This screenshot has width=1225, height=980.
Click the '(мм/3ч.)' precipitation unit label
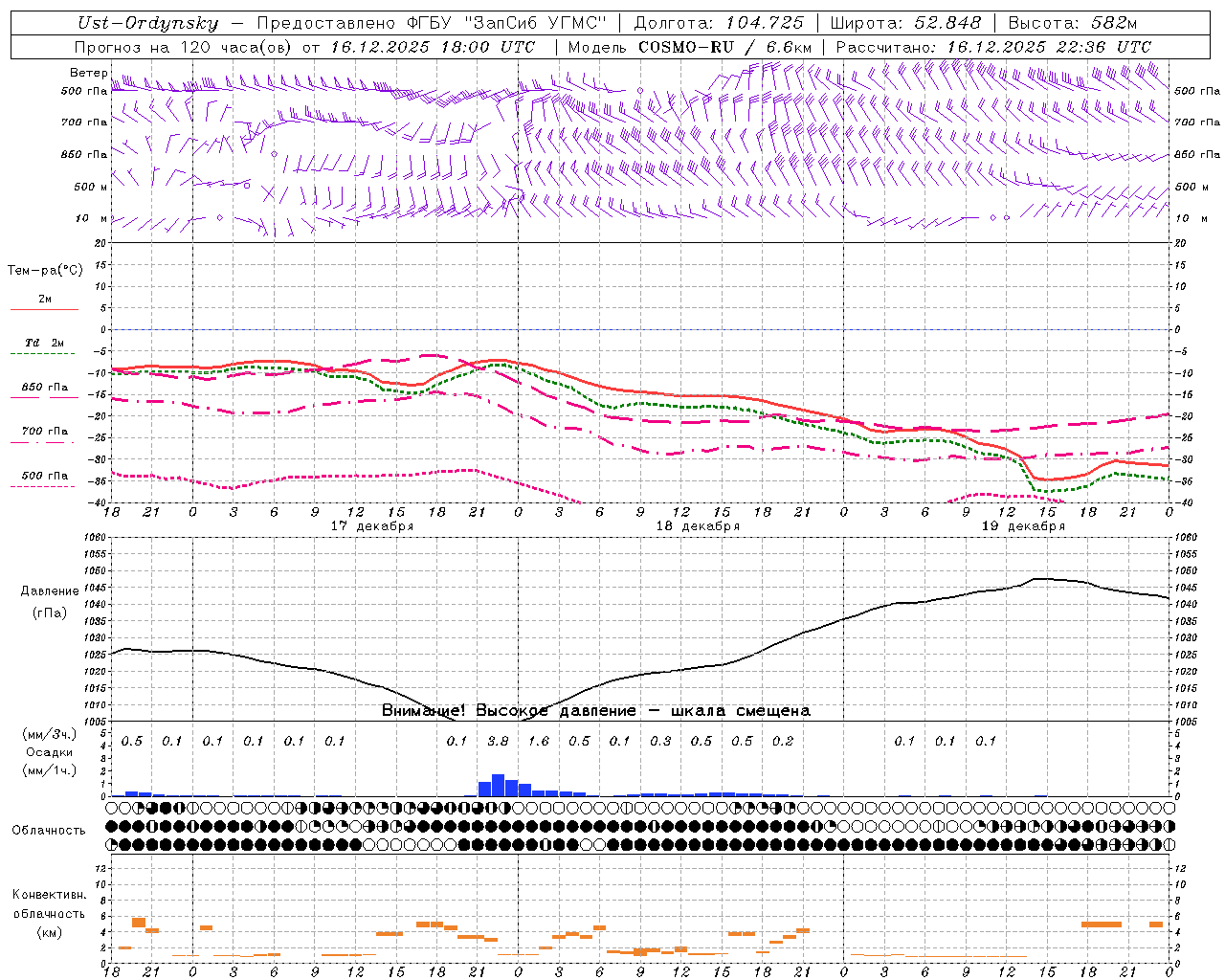(x=49, y=734)
